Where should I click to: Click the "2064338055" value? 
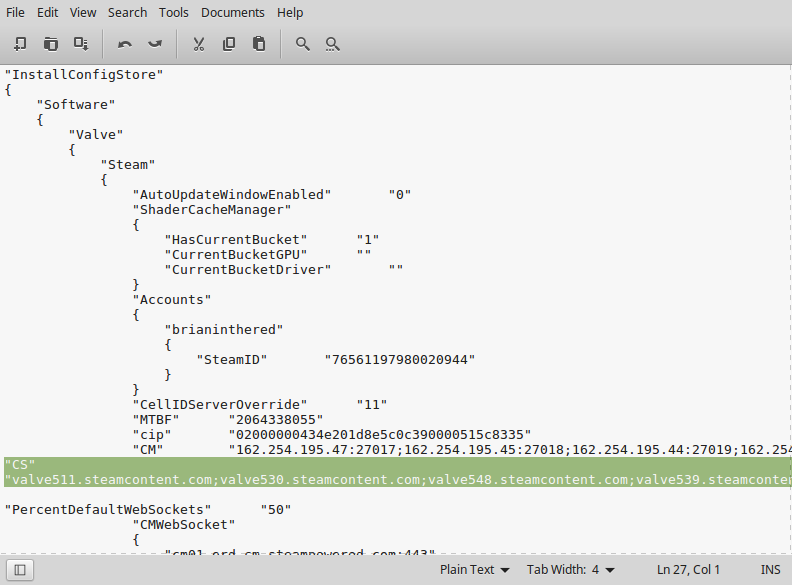(x=276, y=420)
